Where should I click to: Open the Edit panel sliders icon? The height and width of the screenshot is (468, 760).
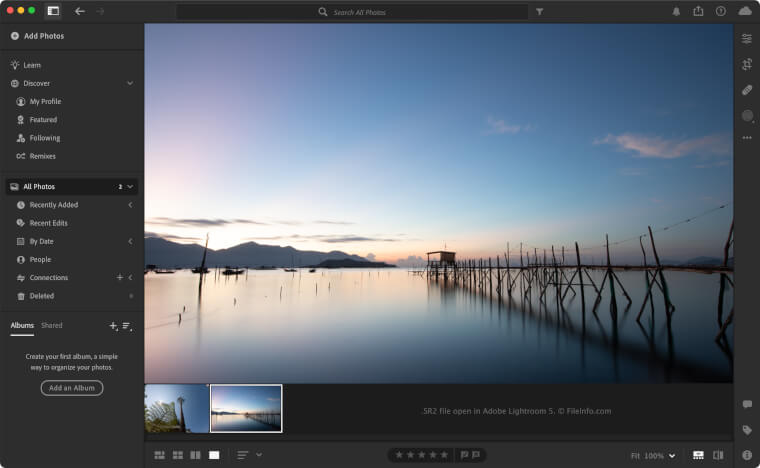coord(746,39)
